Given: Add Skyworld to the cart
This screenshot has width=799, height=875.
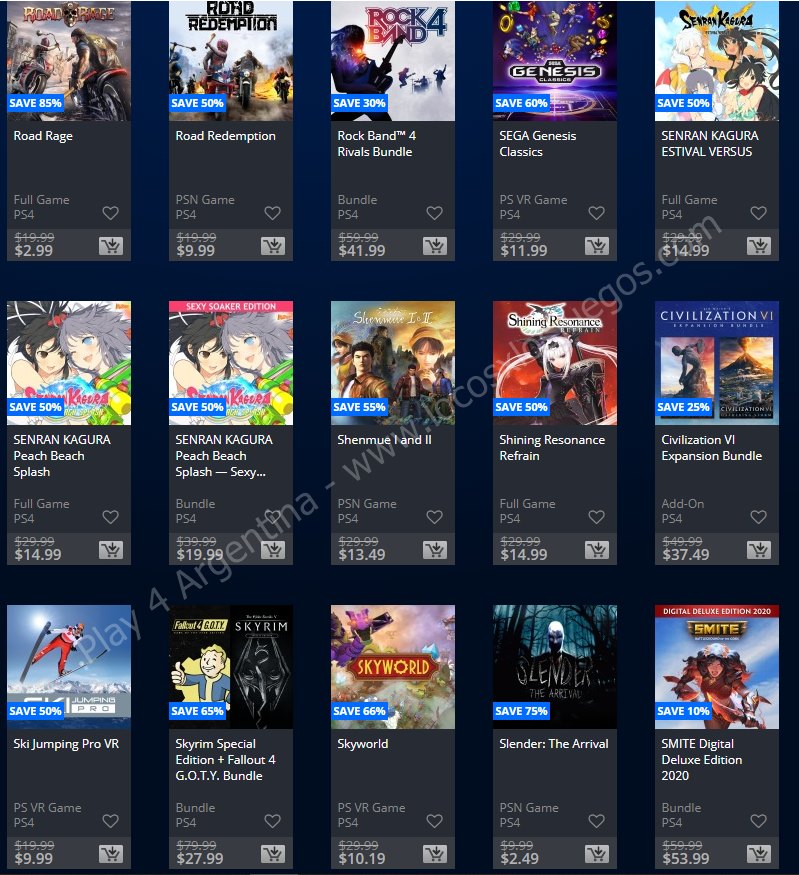Looking at the screenshot, I should [x=435, y=854].
